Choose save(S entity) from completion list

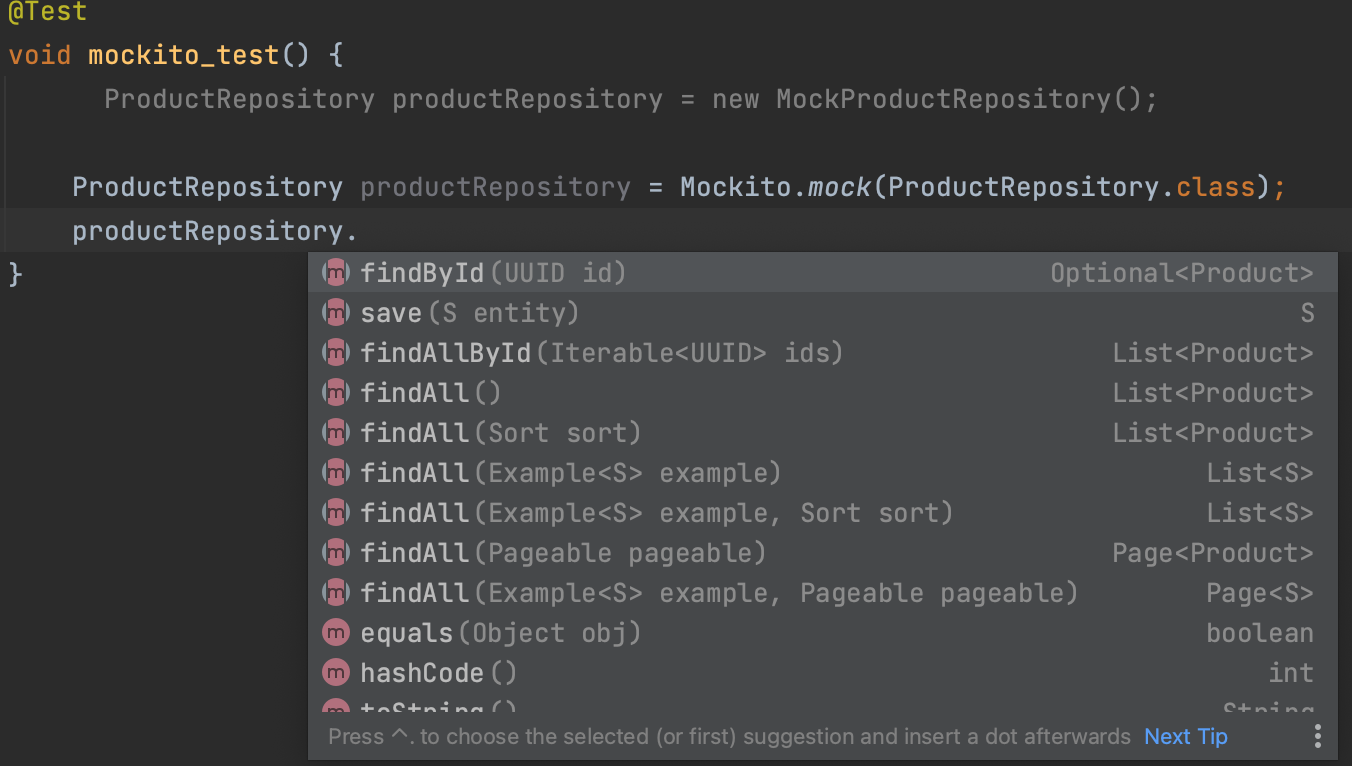822,313
